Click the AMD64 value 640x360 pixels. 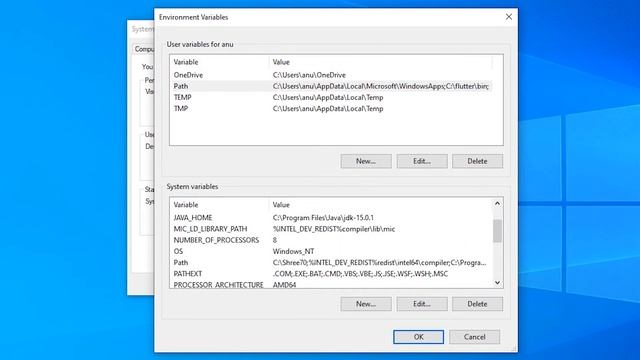click(284, 285)
